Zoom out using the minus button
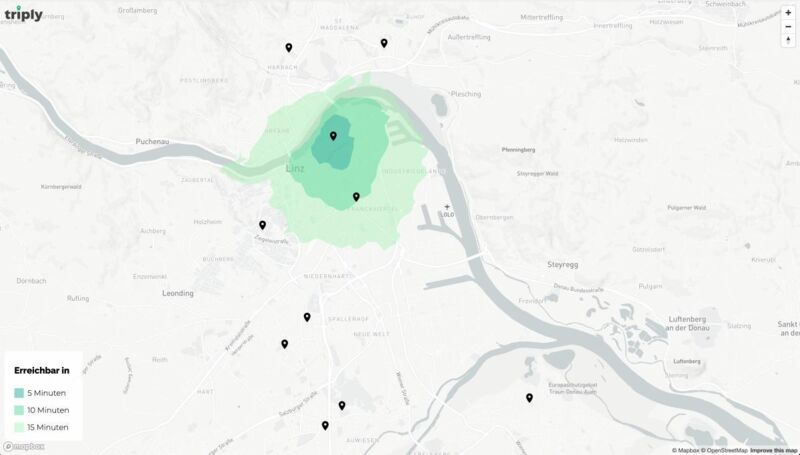Image resolution: width=800 pixels, height=455 pixels. point(788,26)
